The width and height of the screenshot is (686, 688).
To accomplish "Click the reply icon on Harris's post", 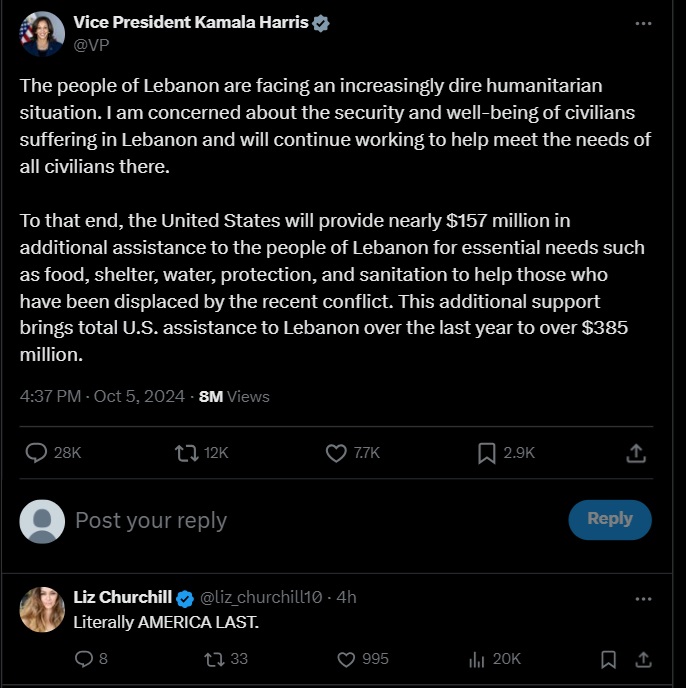I will (36, 453).
